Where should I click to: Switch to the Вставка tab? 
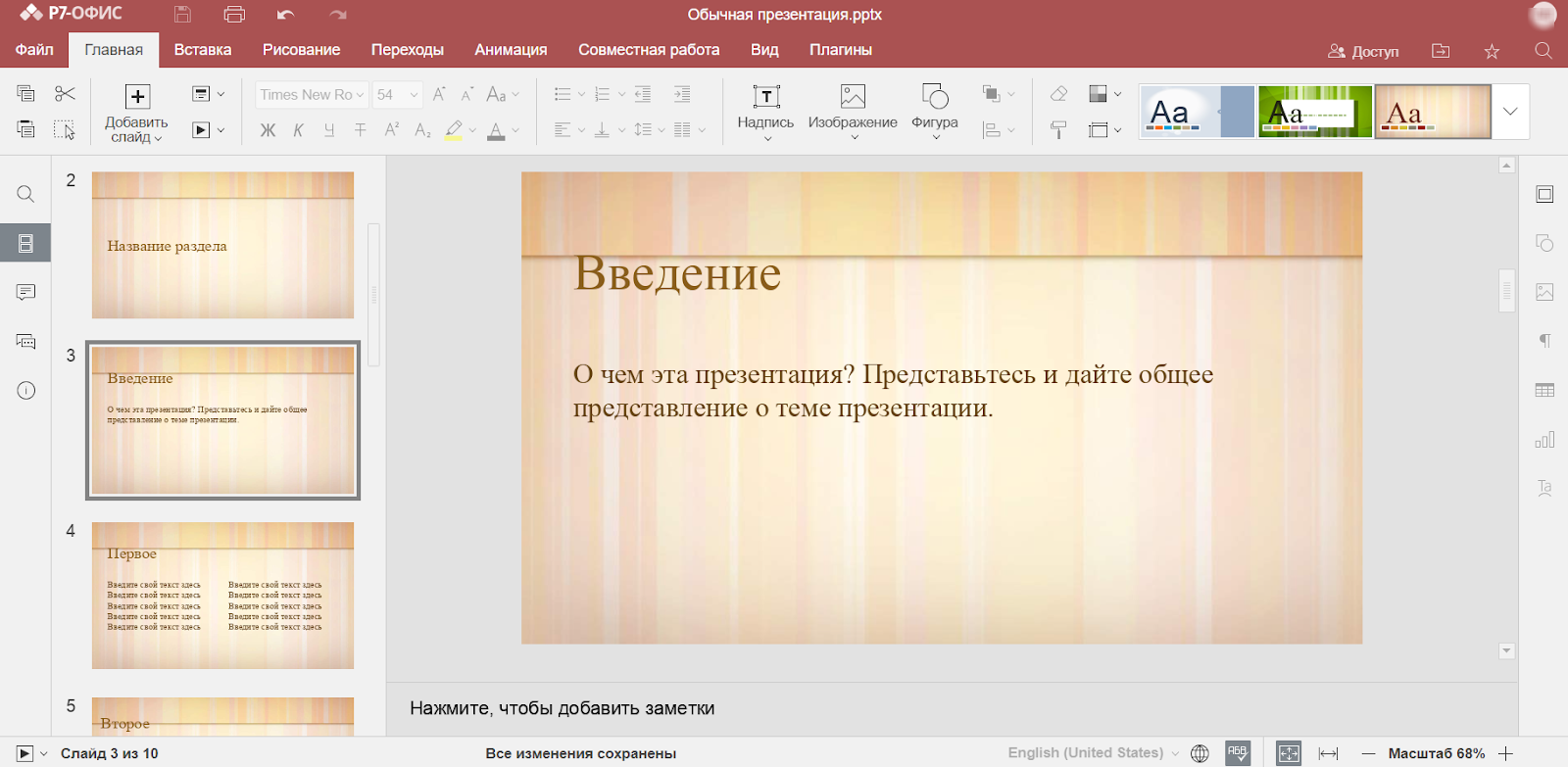click(203, 50)
